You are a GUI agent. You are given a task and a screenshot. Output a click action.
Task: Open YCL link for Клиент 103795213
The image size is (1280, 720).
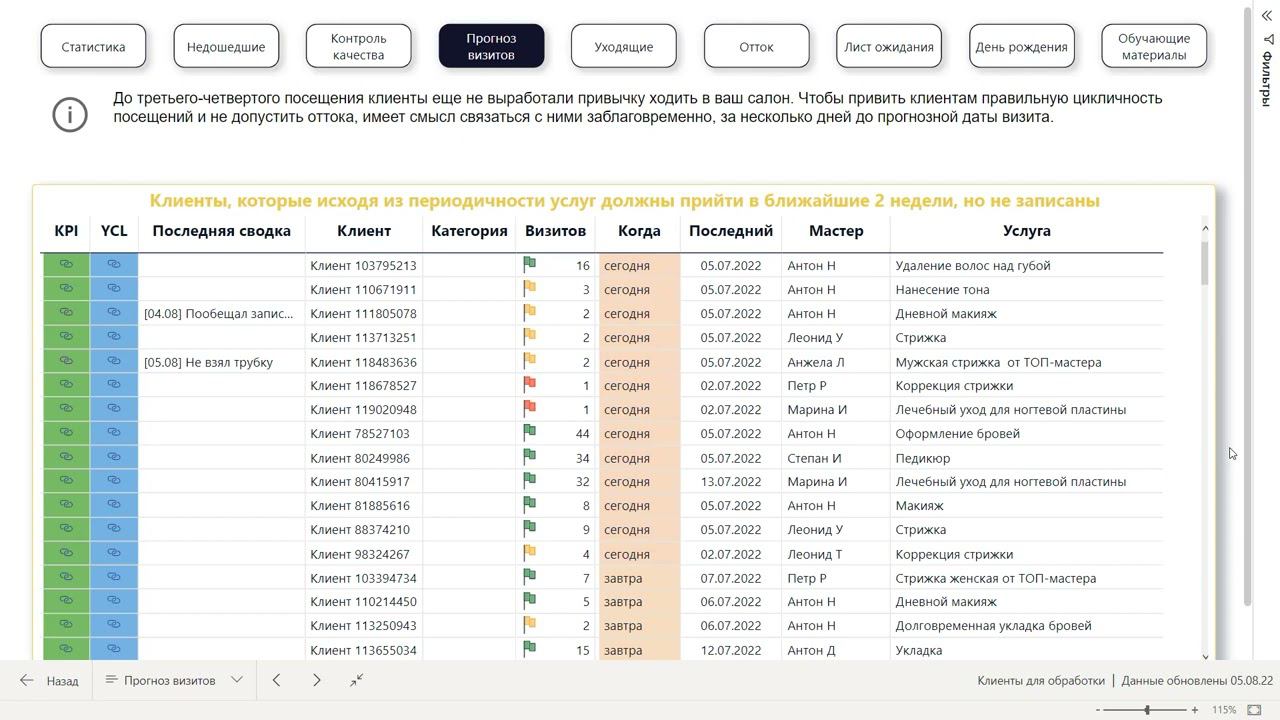pos(114,265)
